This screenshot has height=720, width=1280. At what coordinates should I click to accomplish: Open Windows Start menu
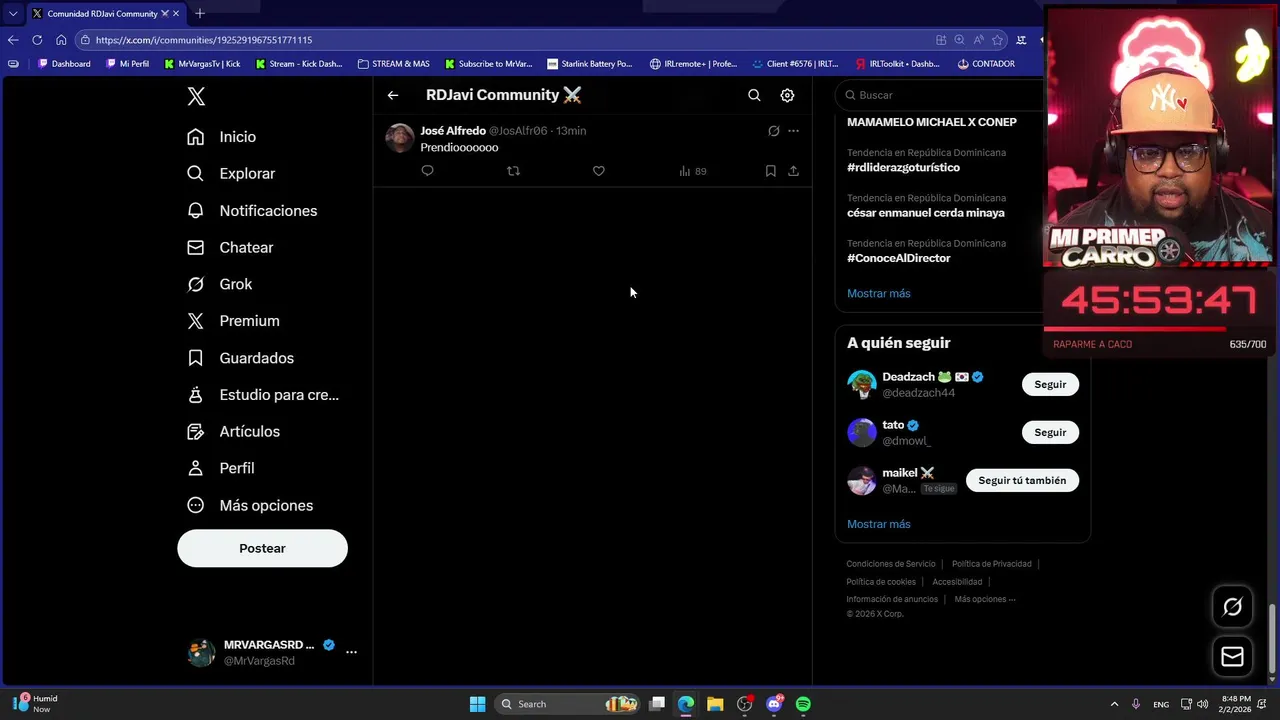point(478,704)
